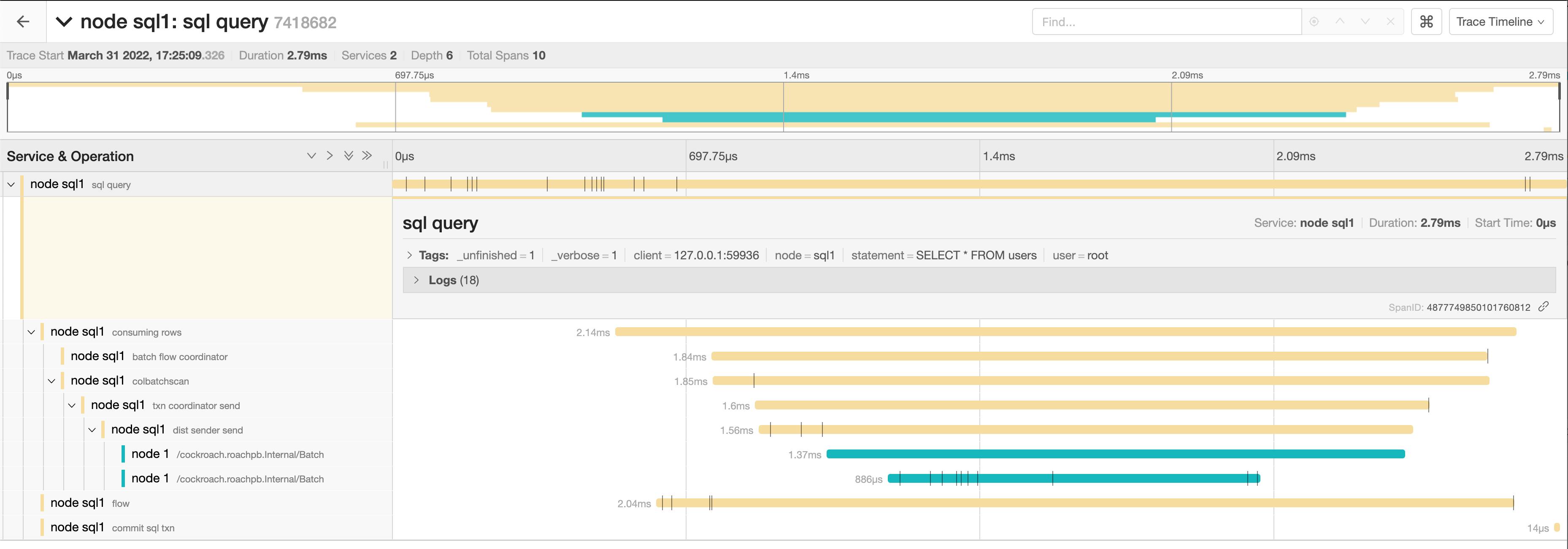Click the back arrow icon
Screen dimensions: 1568x549
pos(23,22)
